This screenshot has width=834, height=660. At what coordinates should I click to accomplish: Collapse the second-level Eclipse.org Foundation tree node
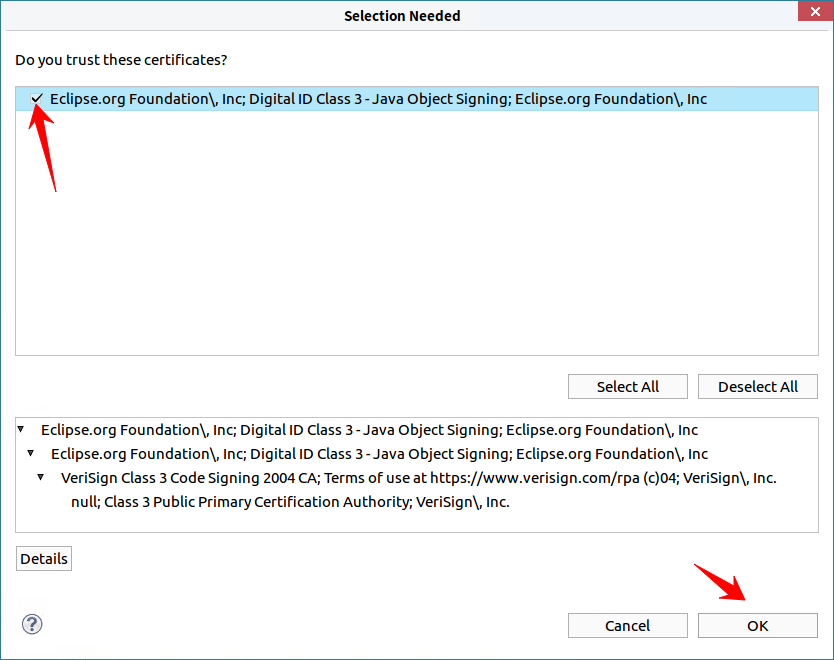tap(31, 453)
